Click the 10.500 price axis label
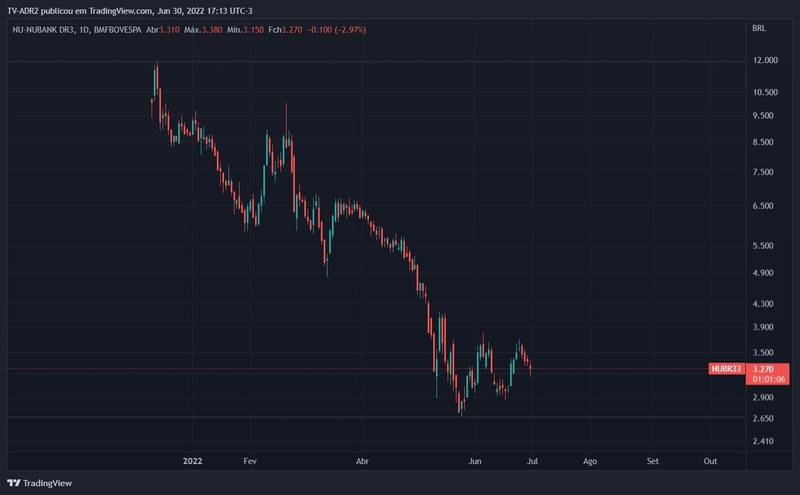The image size is (800, 495). [765, 92]
